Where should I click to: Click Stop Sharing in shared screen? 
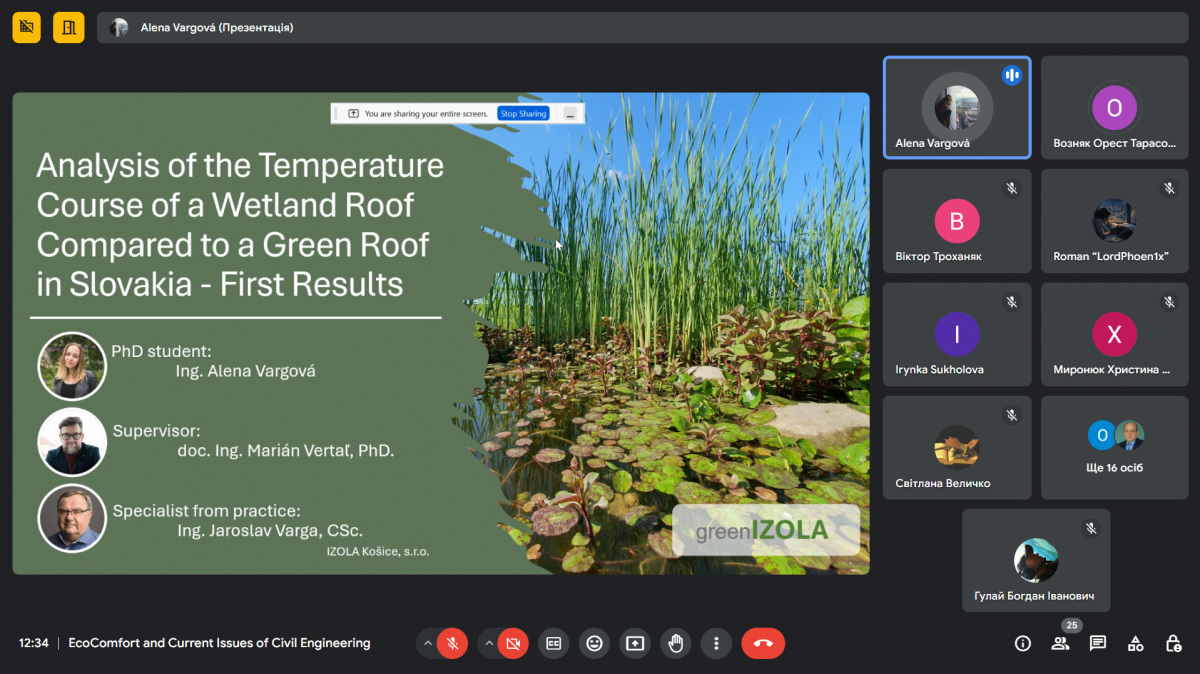click(x=523, y=114)
